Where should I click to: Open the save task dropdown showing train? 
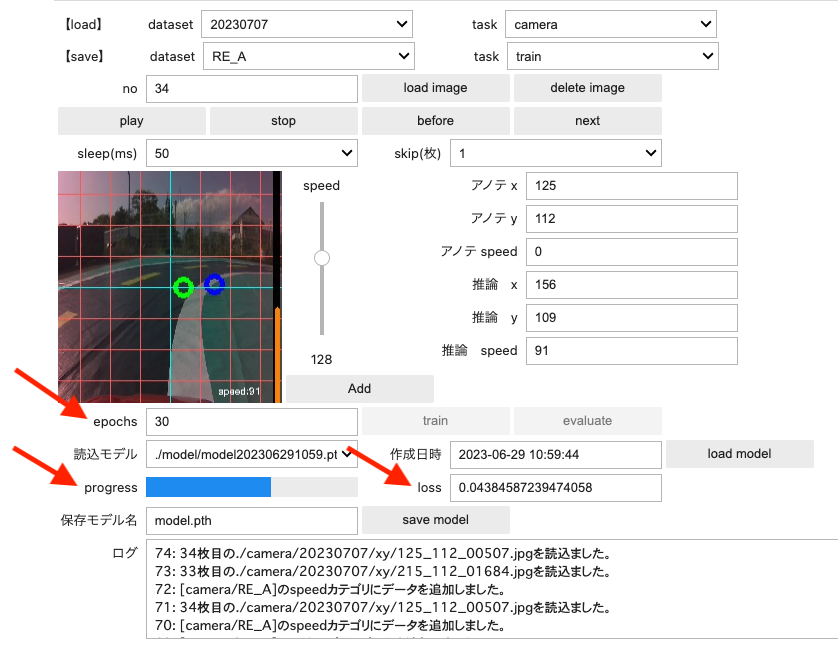(612, 56)
